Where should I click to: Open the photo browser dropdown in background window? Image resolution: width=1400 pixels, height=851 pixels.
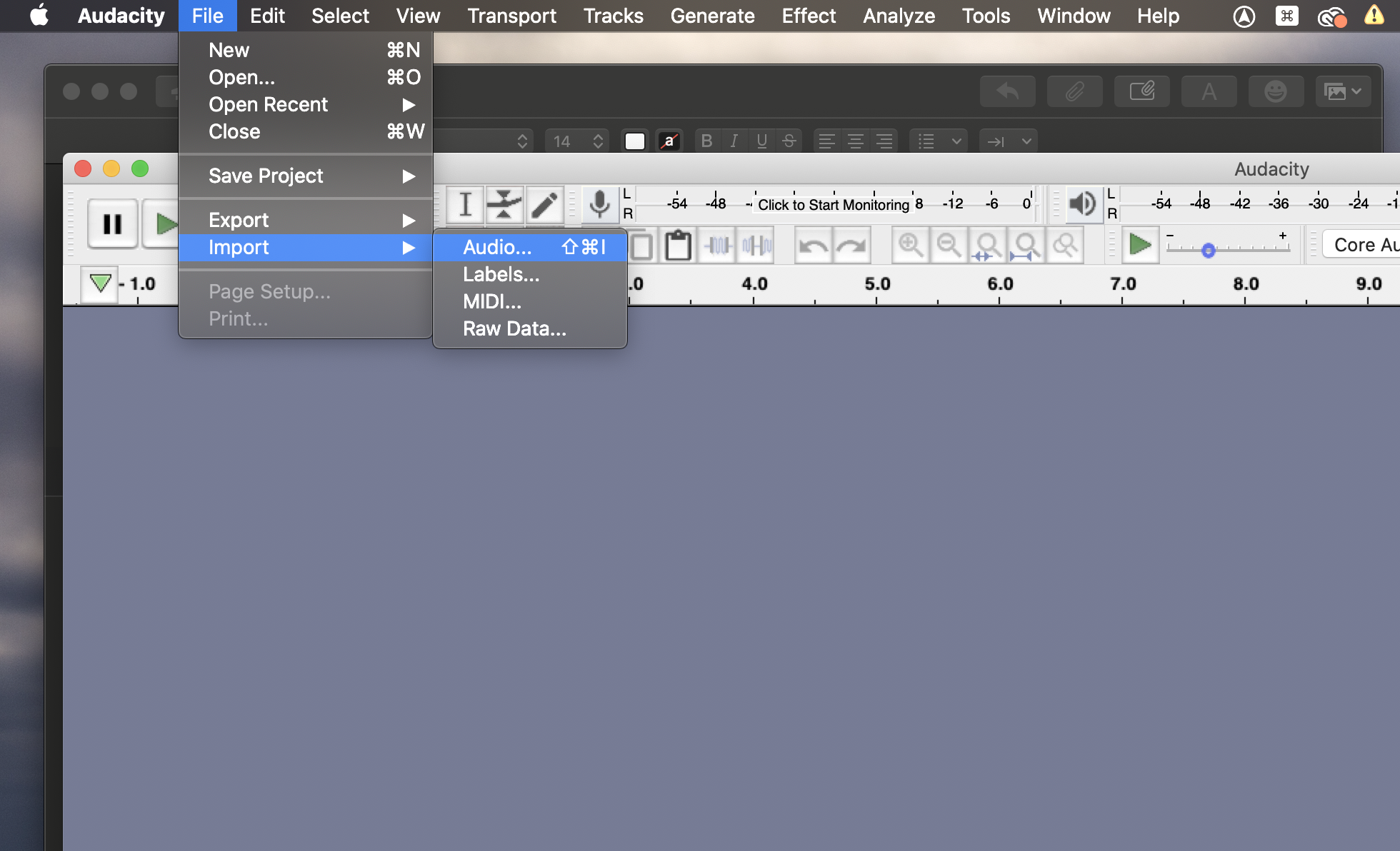[1343, 91]
